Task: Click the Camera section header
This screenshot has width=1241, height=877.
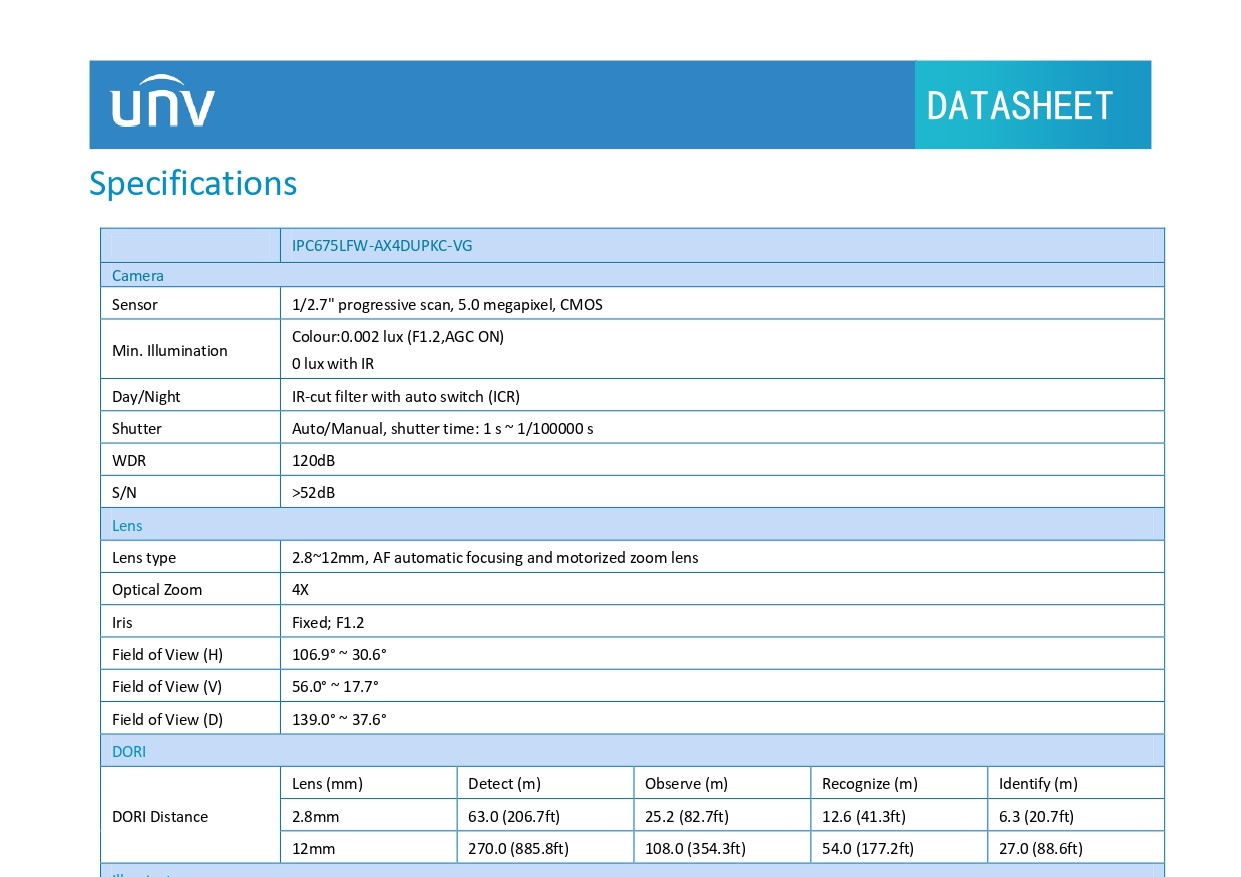Action: [x=138, y=275]
